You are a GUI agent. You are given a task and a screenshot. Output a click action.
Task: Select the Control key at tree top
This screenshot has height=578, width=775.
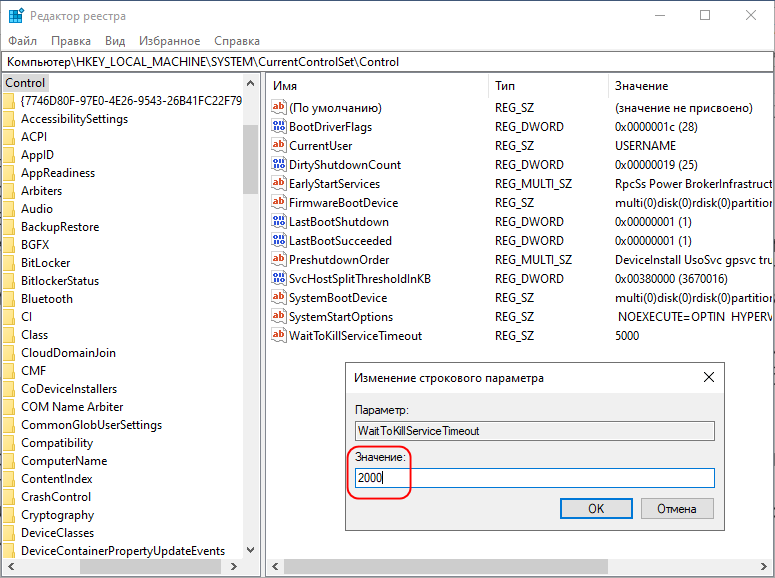pos(25,83)
